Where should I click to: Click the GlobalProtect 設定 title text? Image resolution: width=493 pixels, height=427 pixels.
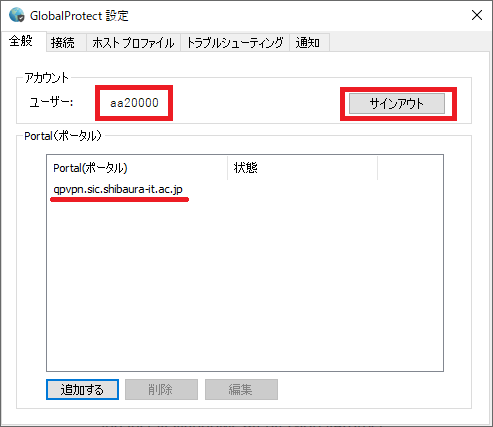[x=79, y=16]
